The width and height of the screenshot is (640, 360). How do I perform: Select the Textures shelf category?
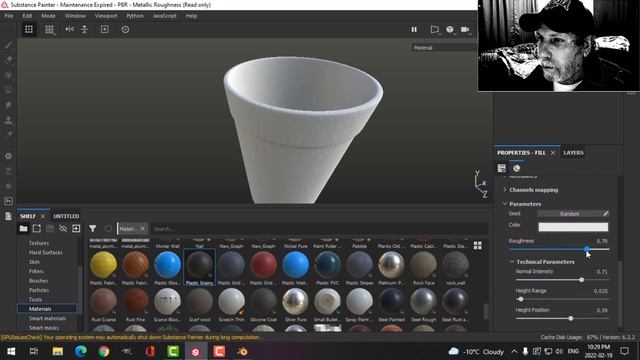pyautogui.click(x=39, y=243)
